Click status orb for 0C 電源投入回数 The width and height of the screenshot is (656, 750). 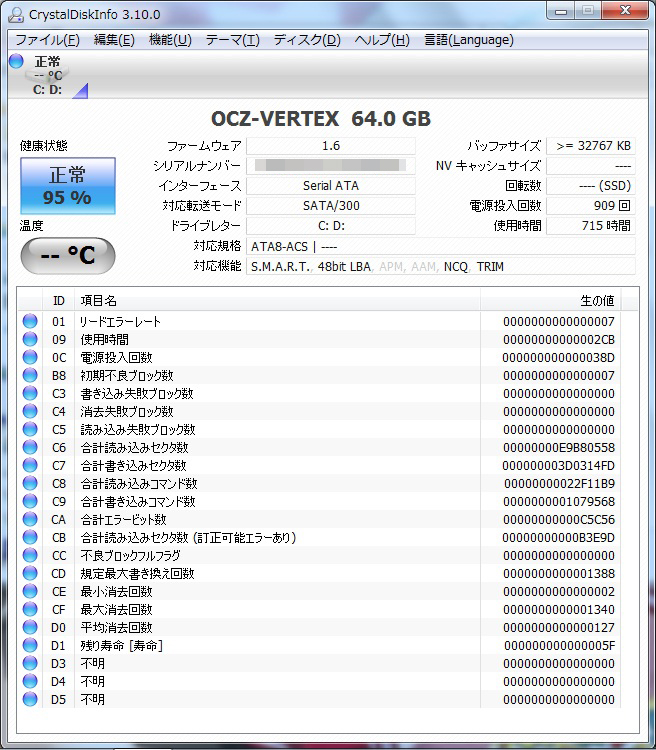(x=30, y=357)
